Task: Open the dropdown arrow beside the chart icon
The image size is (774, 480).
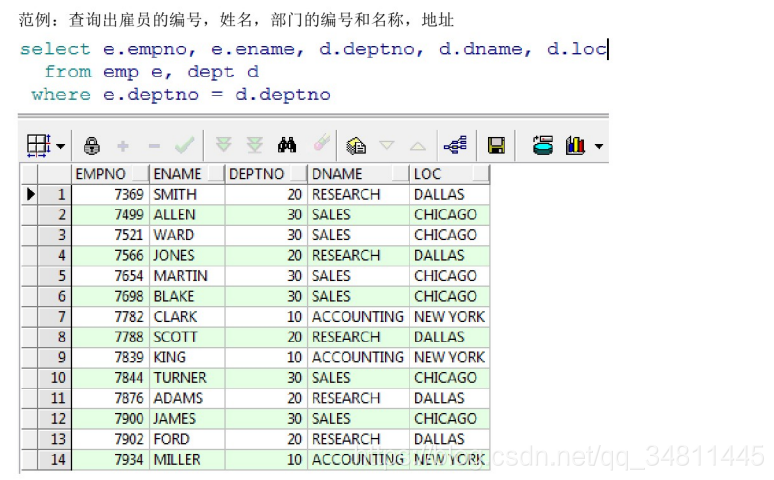Action: 599,146
